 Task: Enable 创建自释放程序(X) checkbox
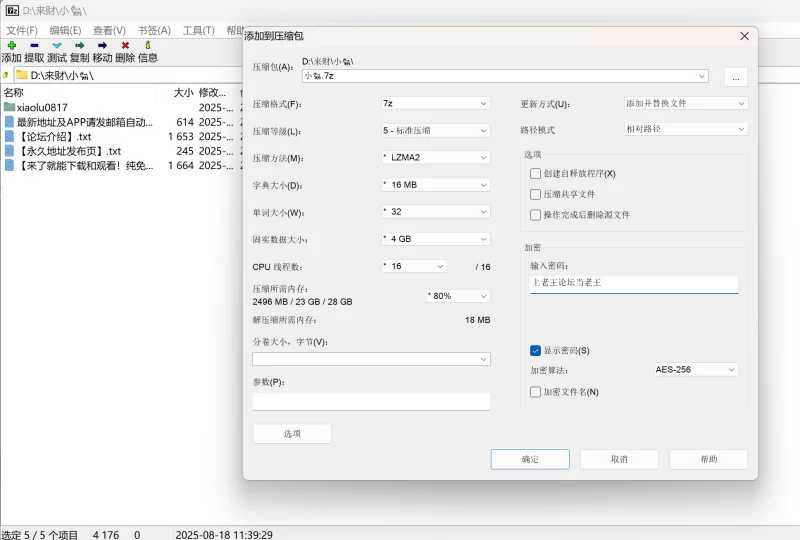535,174
